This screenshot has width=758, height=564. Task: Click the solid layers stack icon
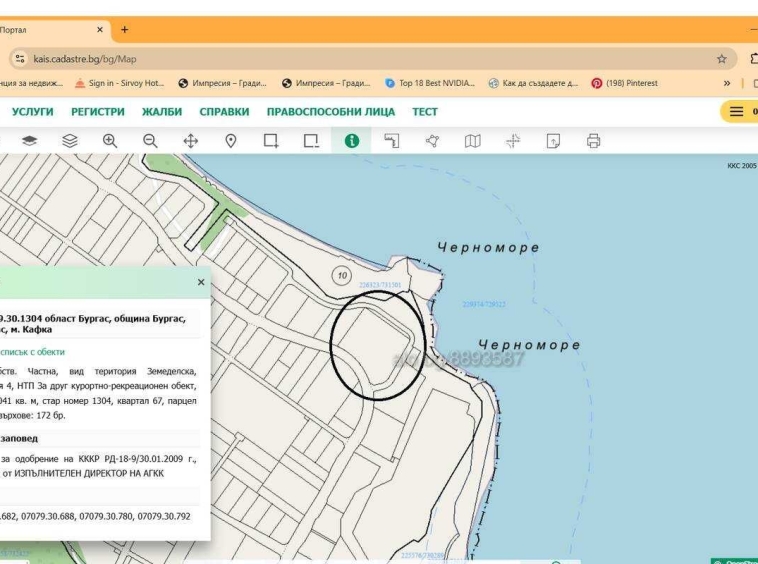pos(29,142)
